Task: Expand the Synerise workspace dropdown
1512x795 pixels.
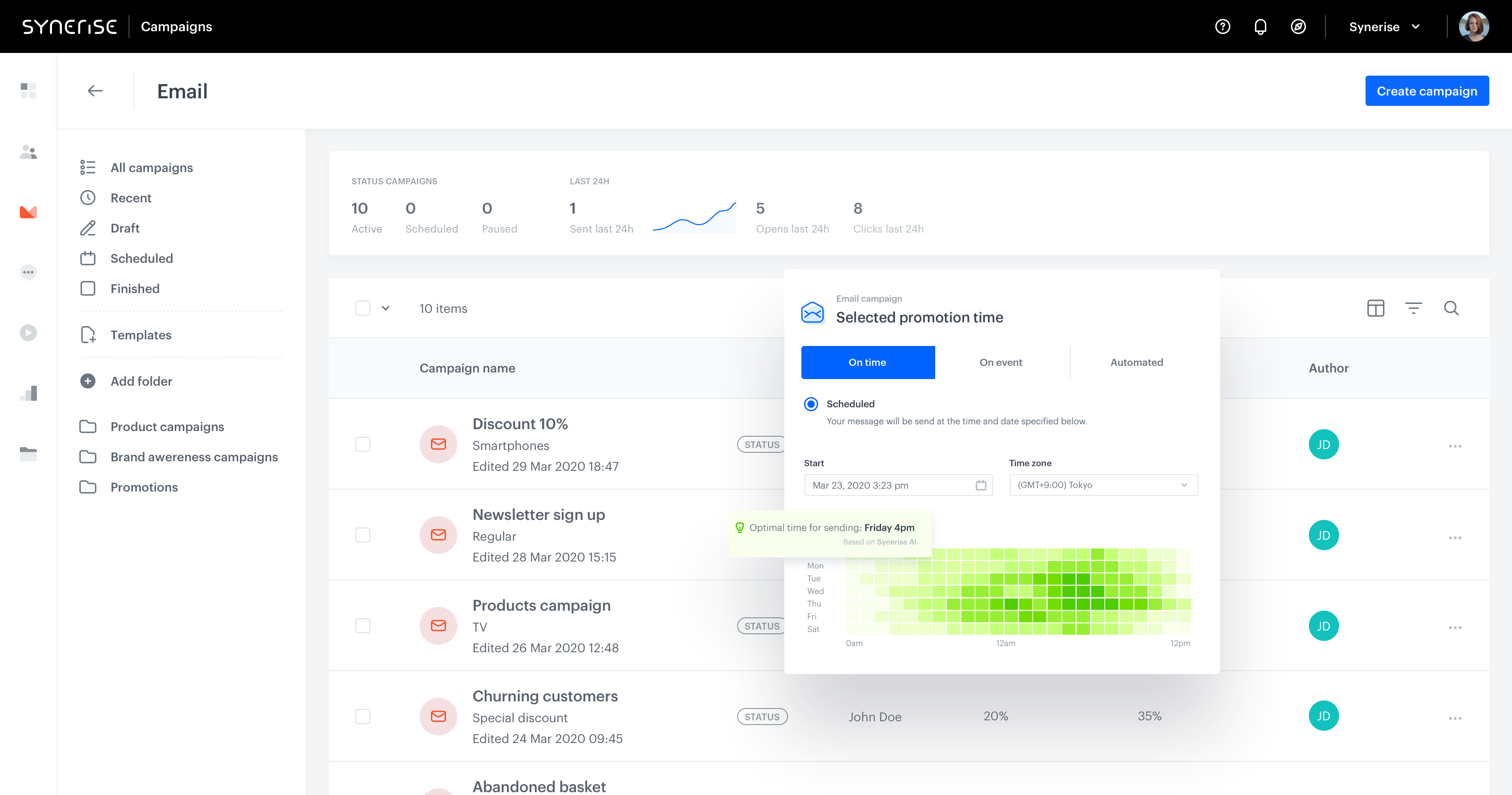Action: (1384, 26)
